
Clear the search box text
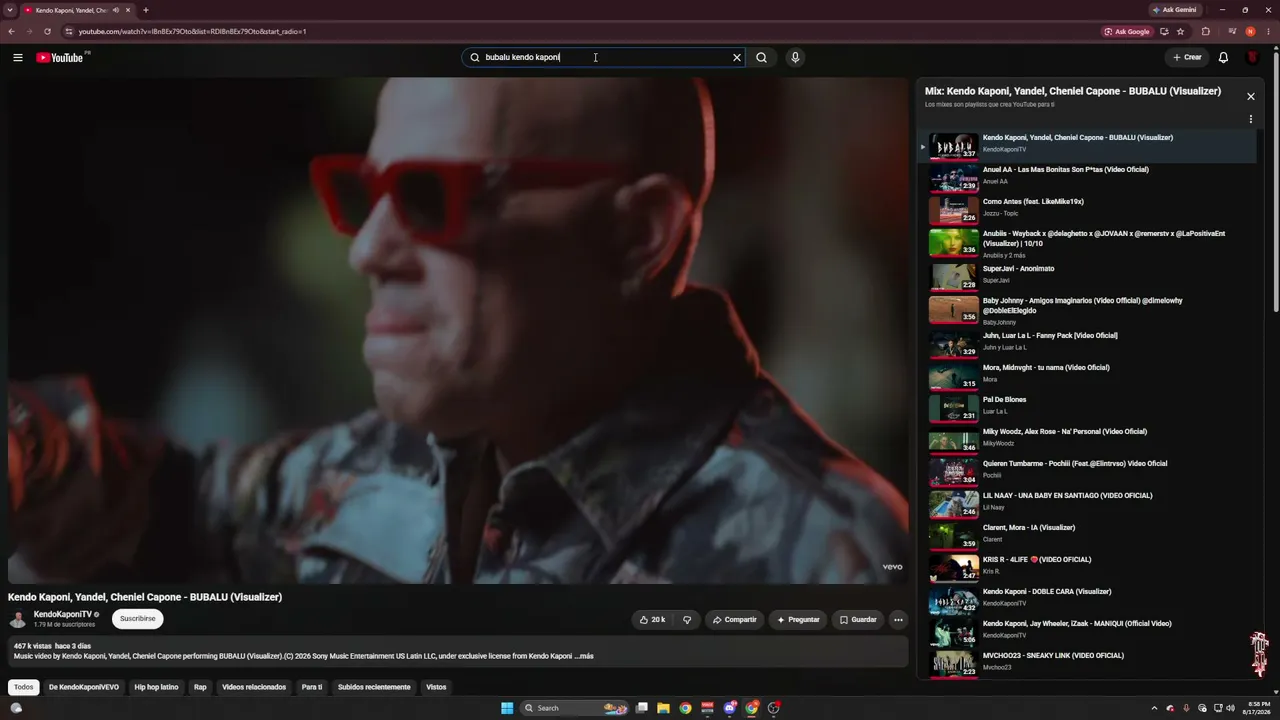click(737, 57)
